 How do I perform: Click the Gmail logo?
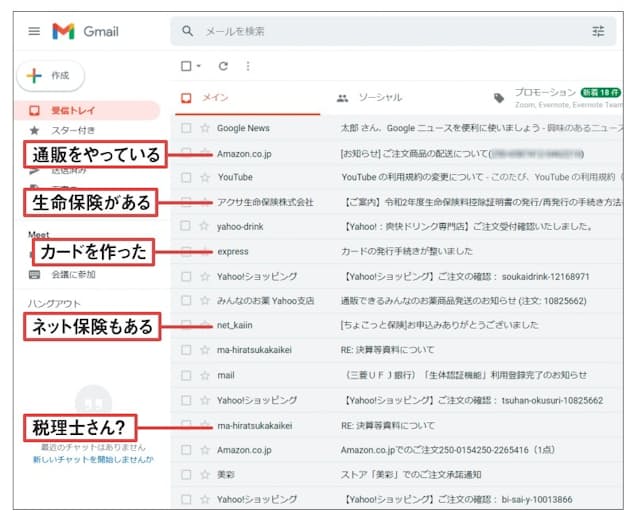click(85, 31)
